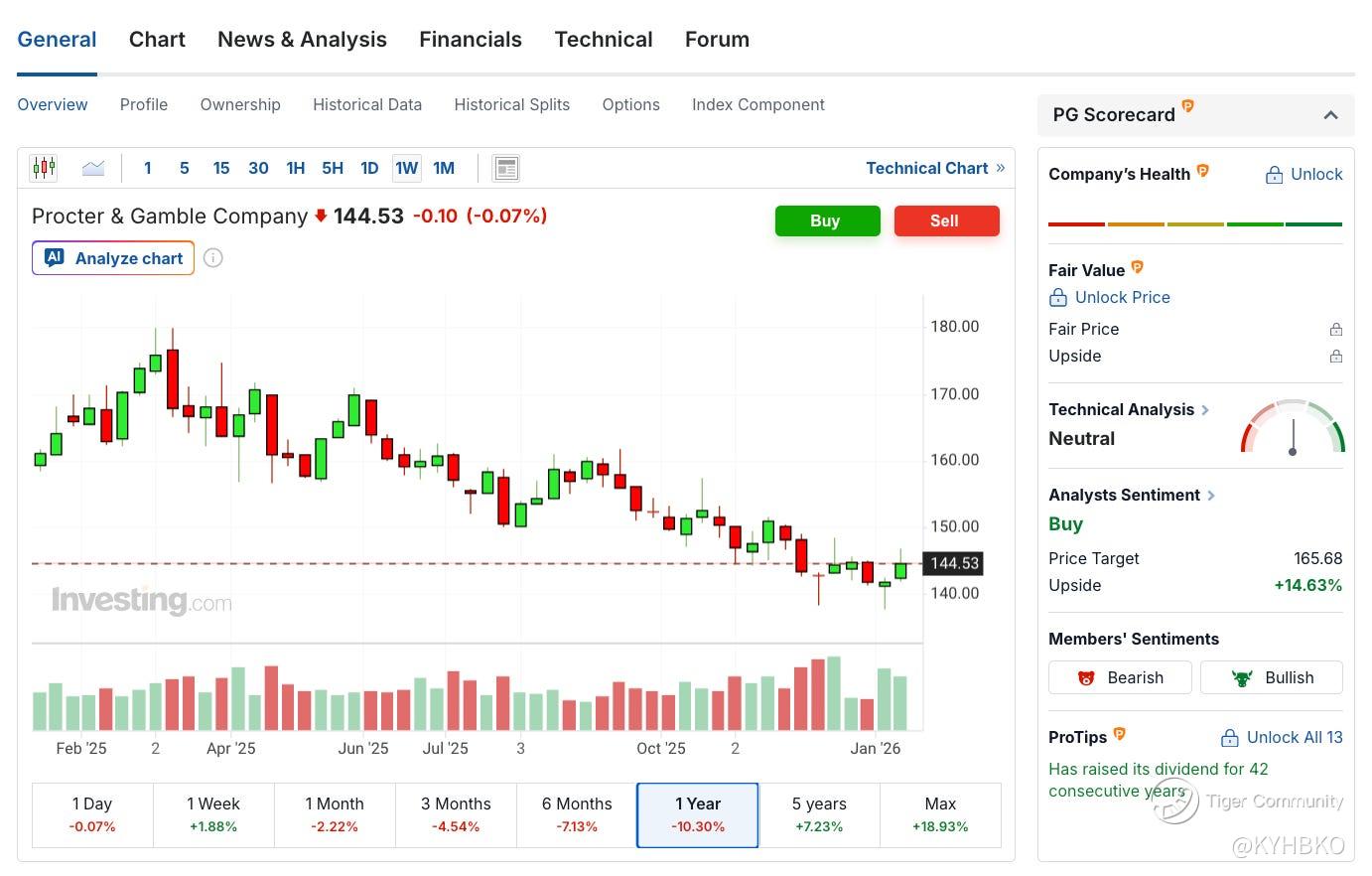Set chart interval to 30 minutes

(x=258, y=168)
